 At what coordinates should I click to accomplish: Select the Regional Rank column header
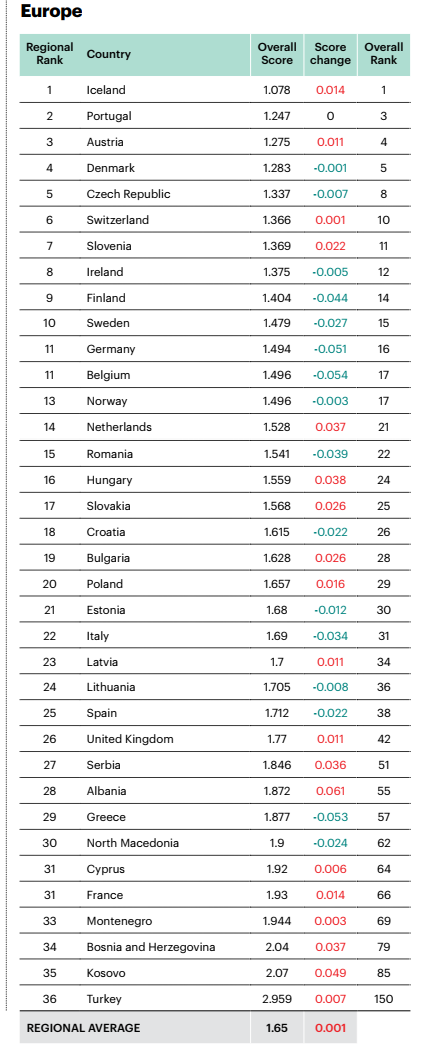(x=49, y=54)
